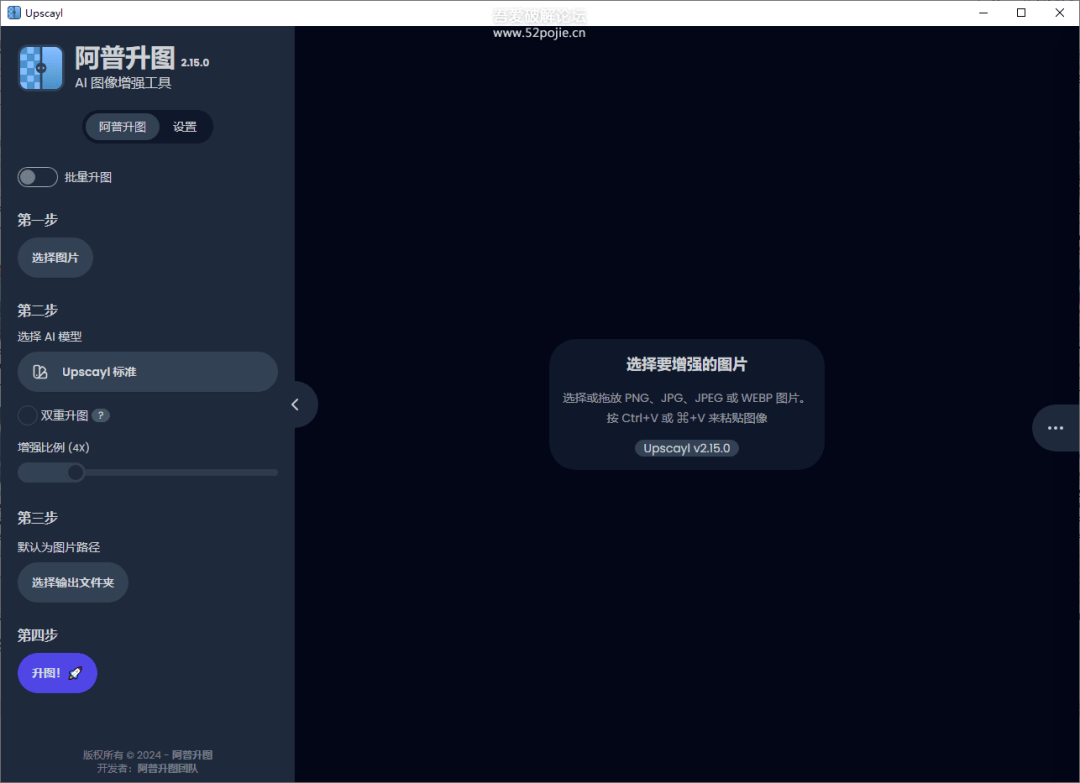The width and height of the screenshot is (1080, 783).
Task: Click the Upscayl title bar app icon
Action: [x=14, y=12]
